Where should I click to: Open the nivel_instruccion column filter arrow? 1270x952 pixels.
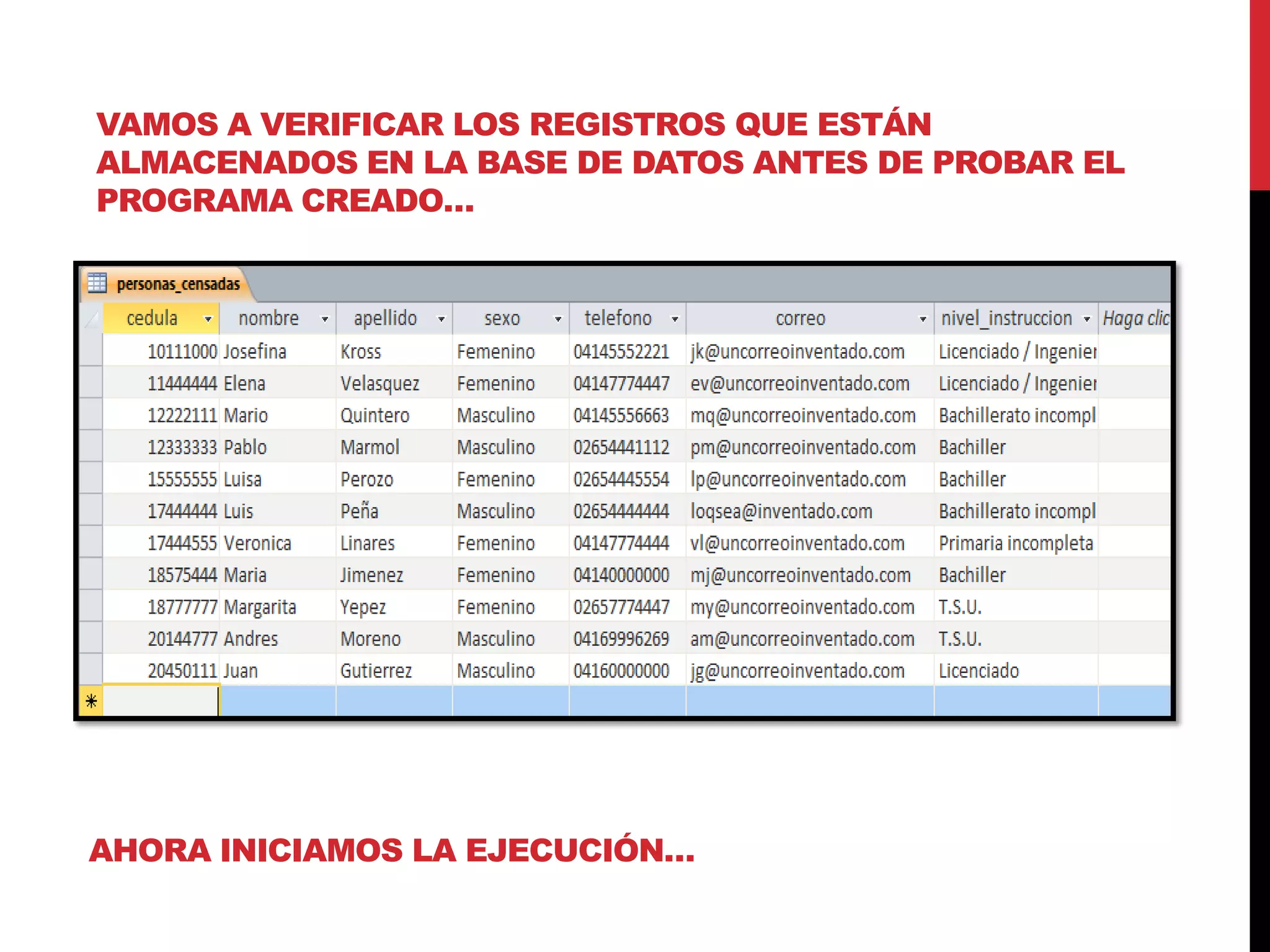(1087, 319)
